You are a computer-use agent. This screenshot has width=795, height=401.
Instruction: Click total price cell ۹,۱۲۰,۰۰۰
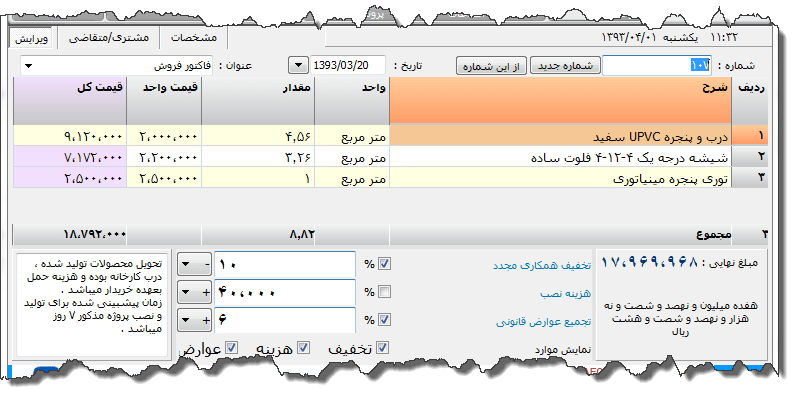[69, 136]
